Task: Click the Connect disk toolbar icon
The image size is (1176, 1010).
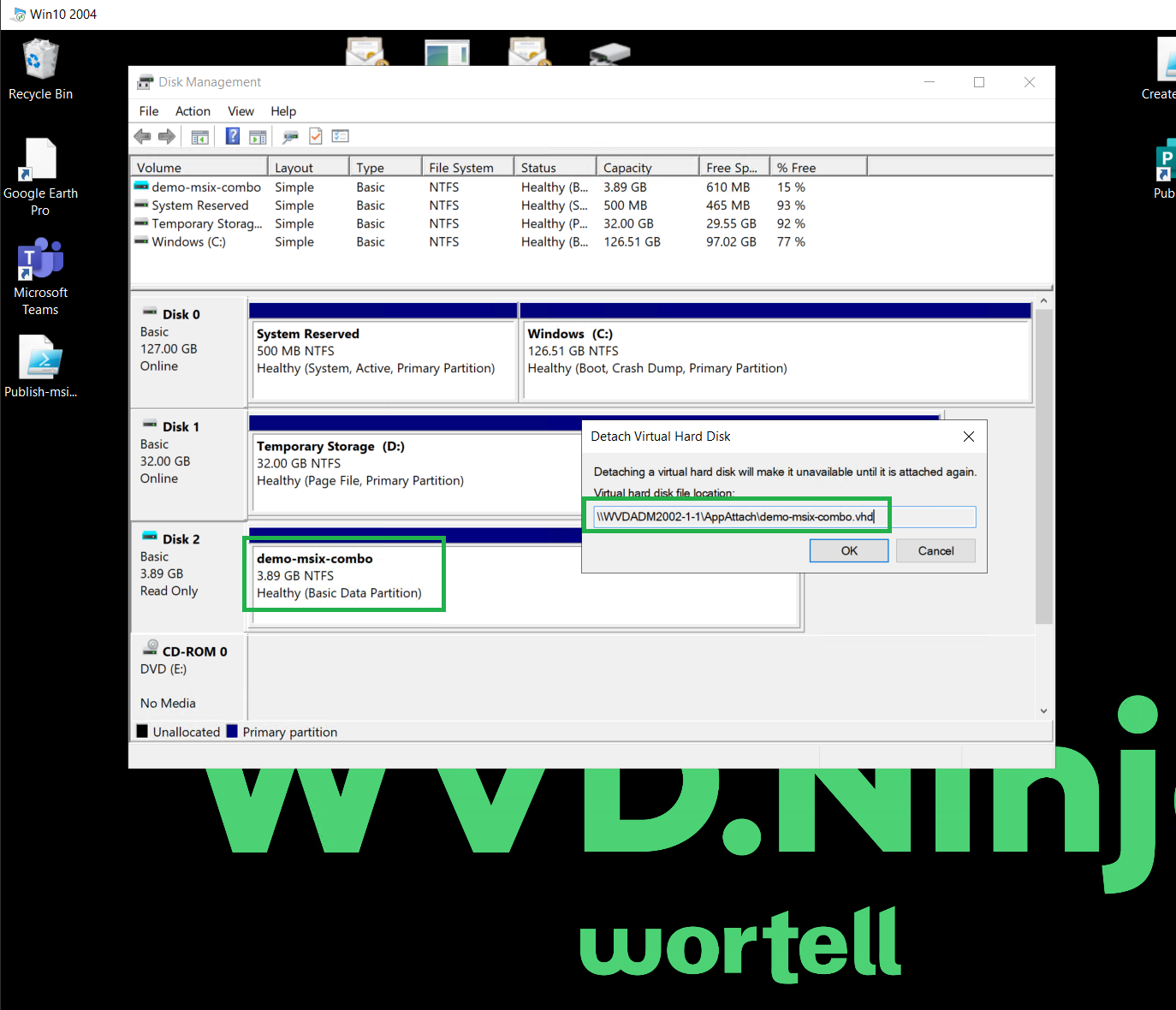Action: [x=291, y=136]
